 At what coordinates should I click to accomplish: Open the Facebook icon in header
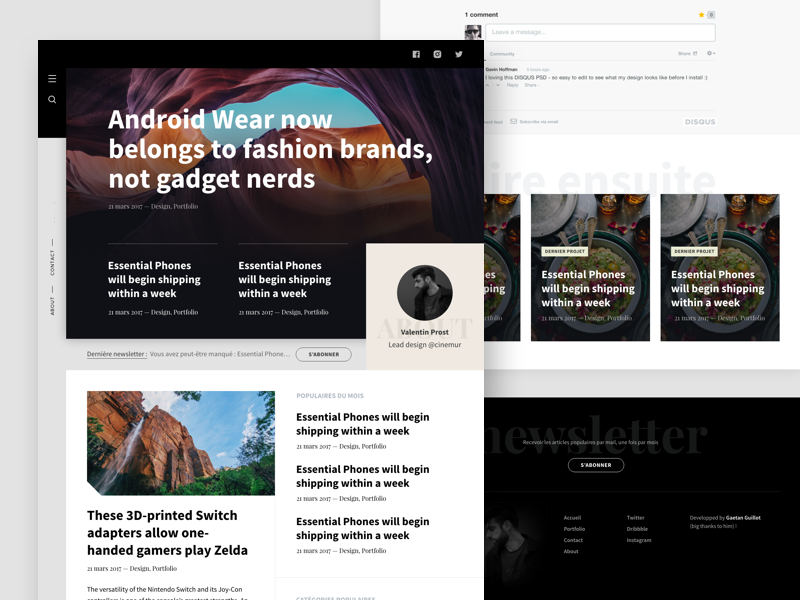[x=416, y=54]
